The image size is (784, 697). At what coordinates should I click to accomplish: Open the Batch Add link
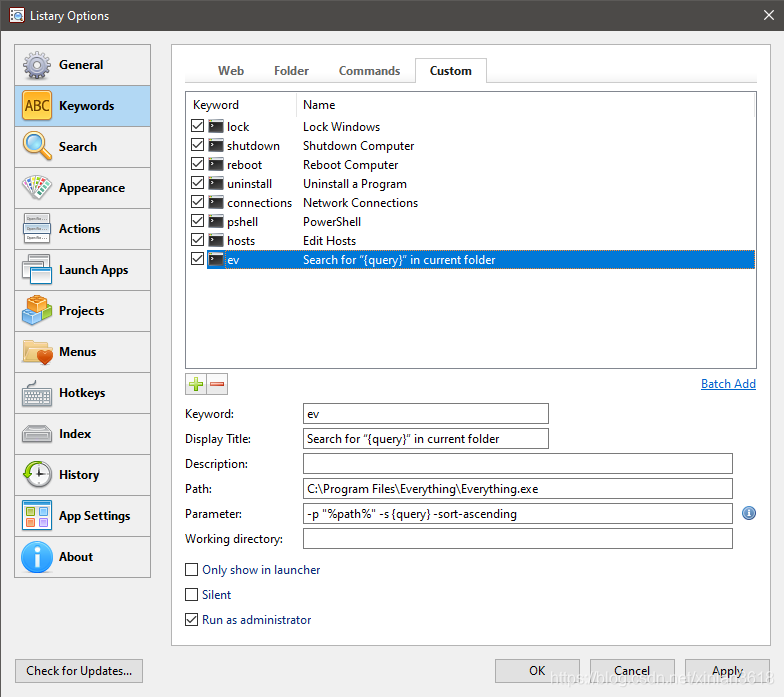(728, 384)
